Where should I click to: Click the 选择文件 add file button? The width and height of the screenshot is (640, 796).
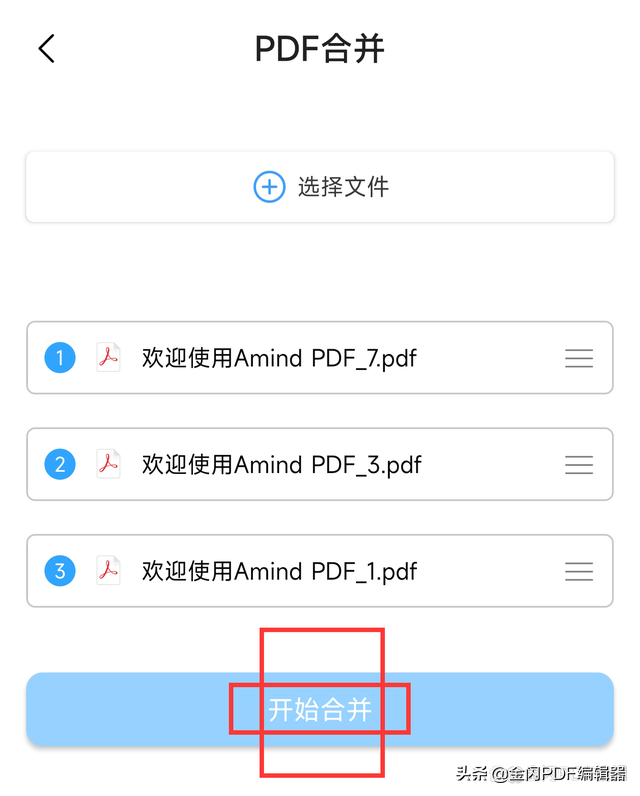[320, 187]
